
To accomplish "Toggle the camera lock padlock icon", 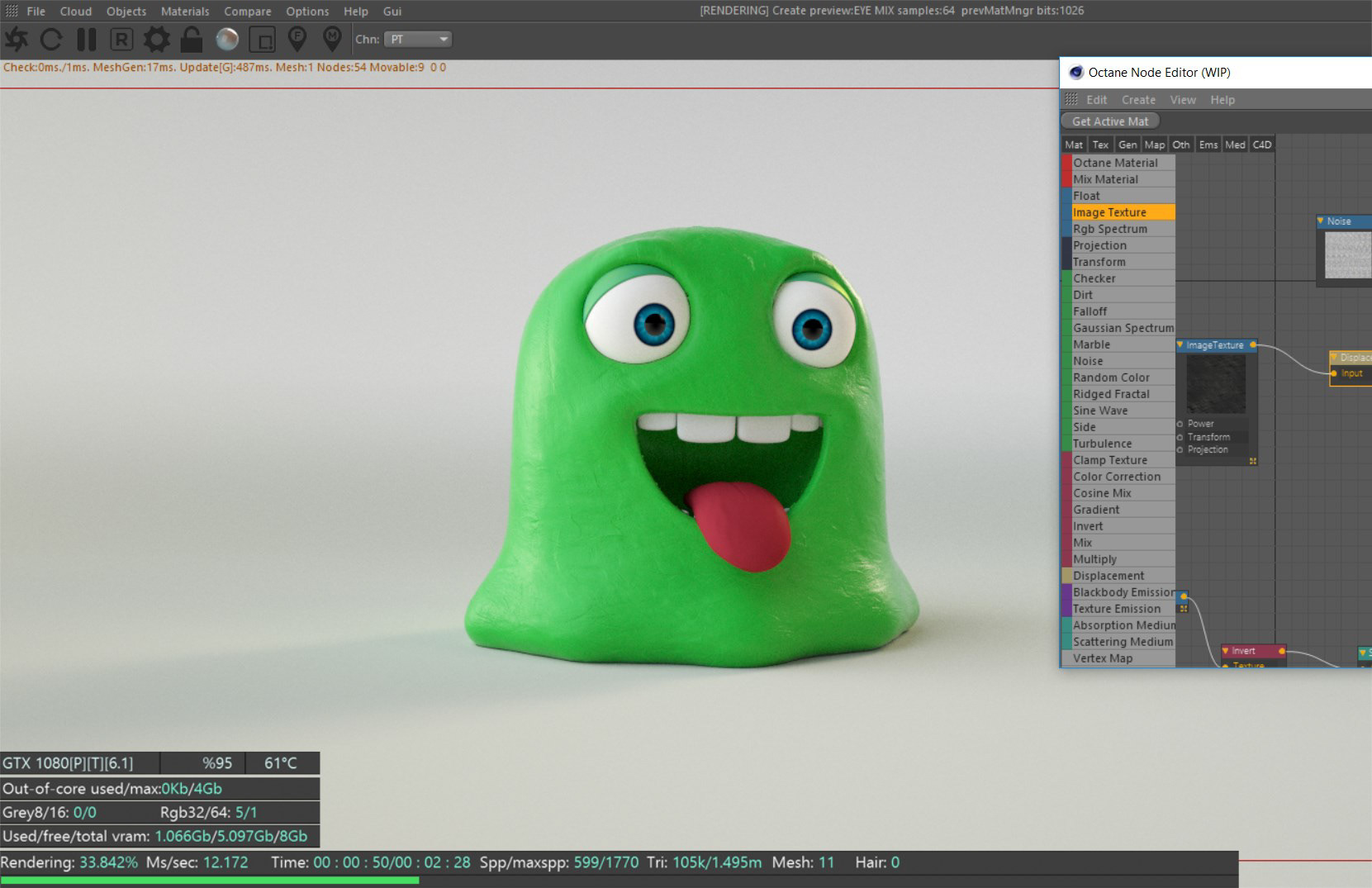I will [192, 39].
